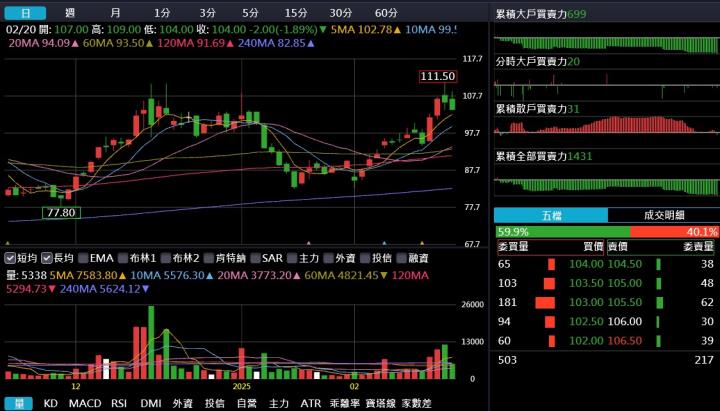Screen dimensions: 720x411
Task: Select the 15分 timeframe tab
Action: 296,13
